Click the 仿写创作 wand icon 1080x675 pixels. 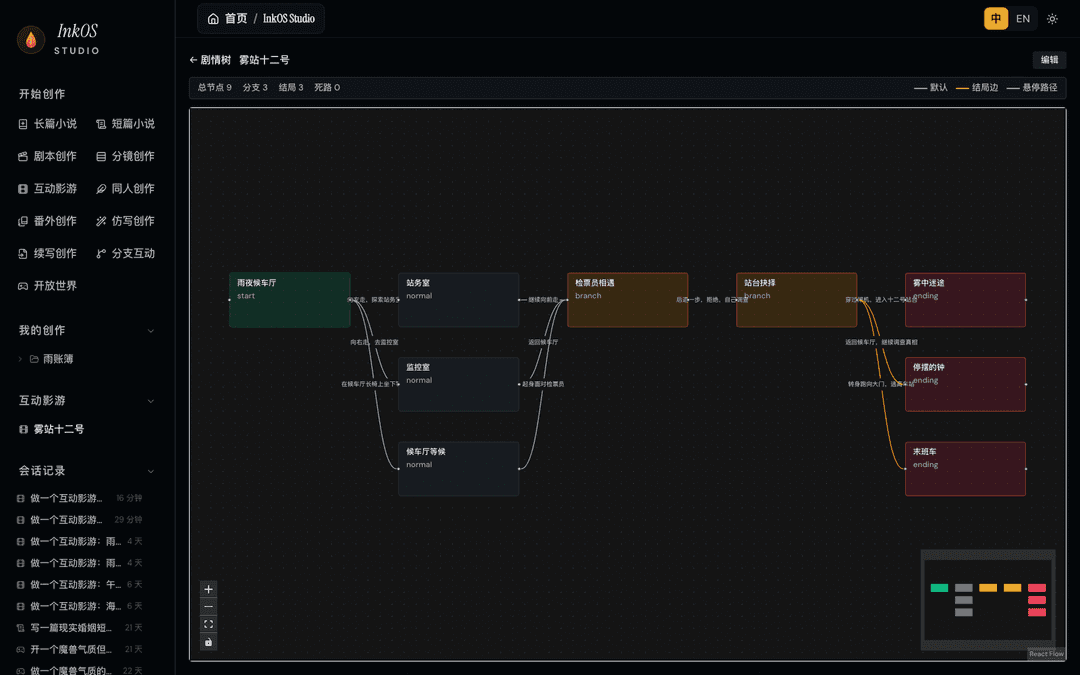pos(101,221)
